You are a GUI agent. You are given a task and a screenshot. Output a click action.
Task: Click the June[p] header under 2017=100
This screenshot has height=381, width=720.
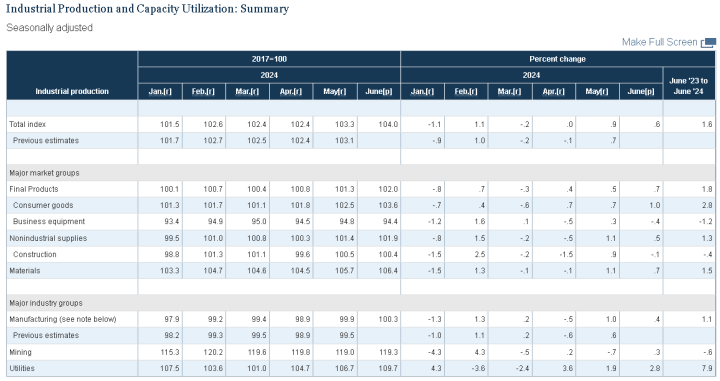[x=378, y=91]
